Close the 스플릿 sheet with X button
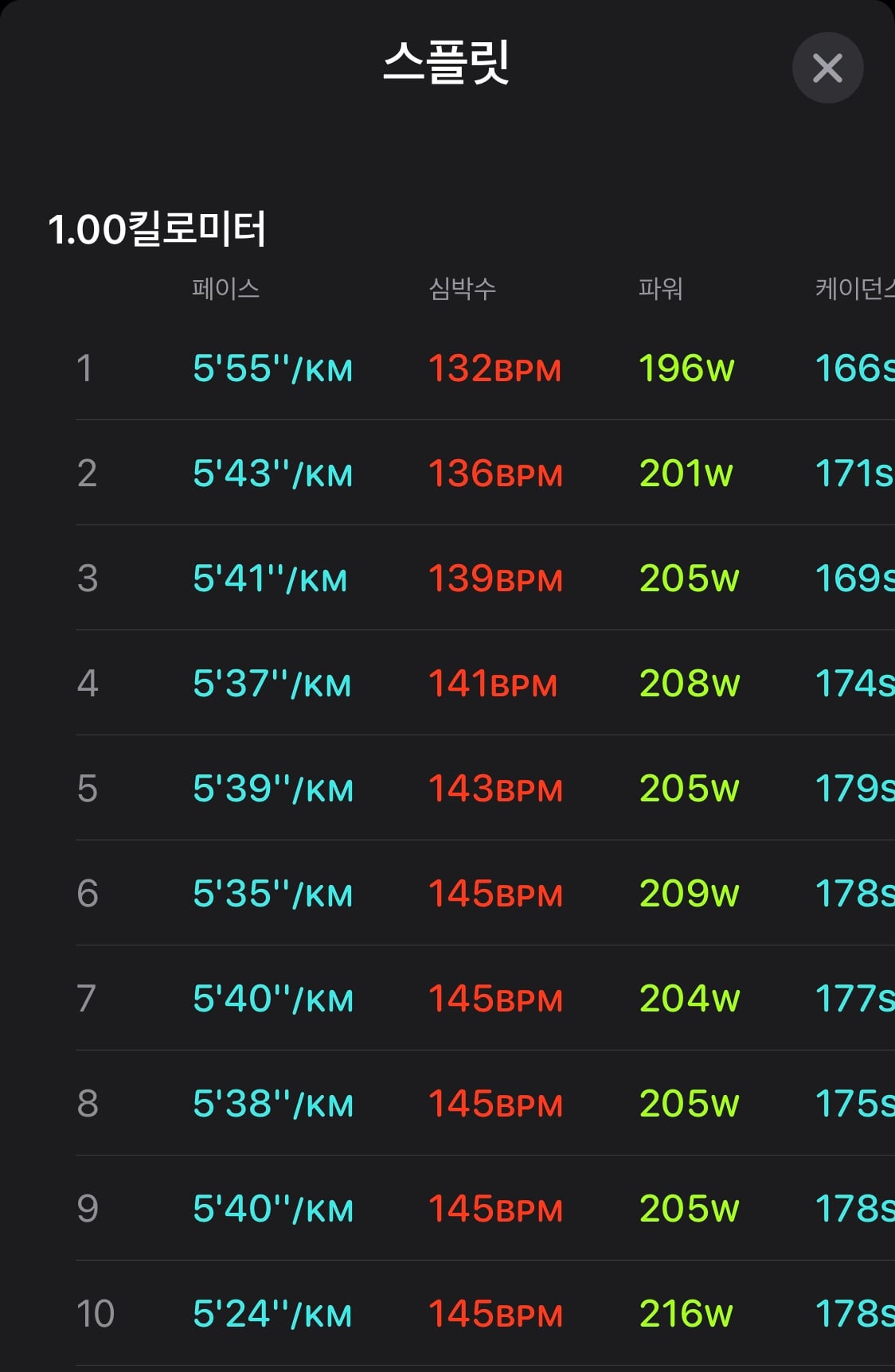Image resolution: width=895 pixels, height=1372 pixels. (827, 68)
